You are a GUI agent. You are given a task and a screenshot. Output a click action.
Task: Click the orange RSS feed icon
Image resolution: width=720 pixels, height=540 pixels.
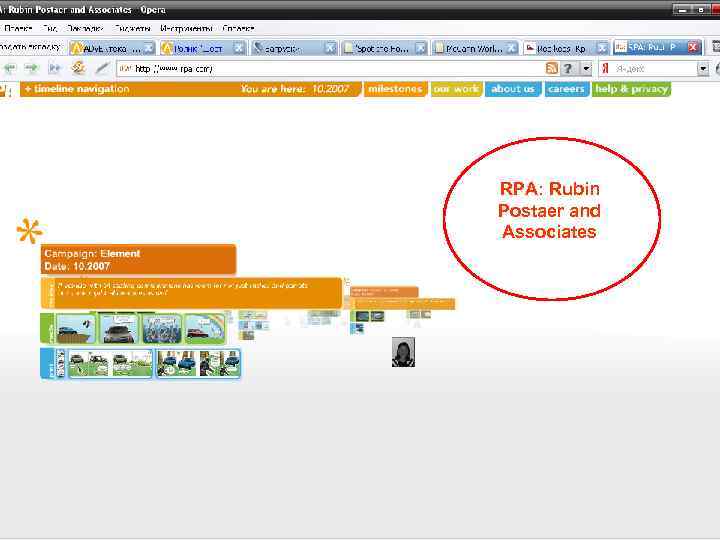[x=551, y=68]
